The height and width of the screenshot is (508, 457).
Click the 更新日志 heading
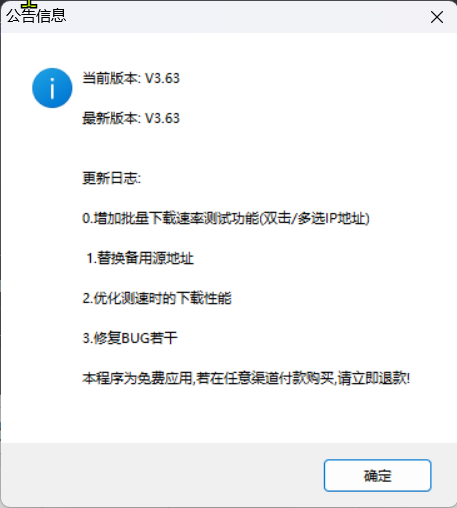(112, 178)
